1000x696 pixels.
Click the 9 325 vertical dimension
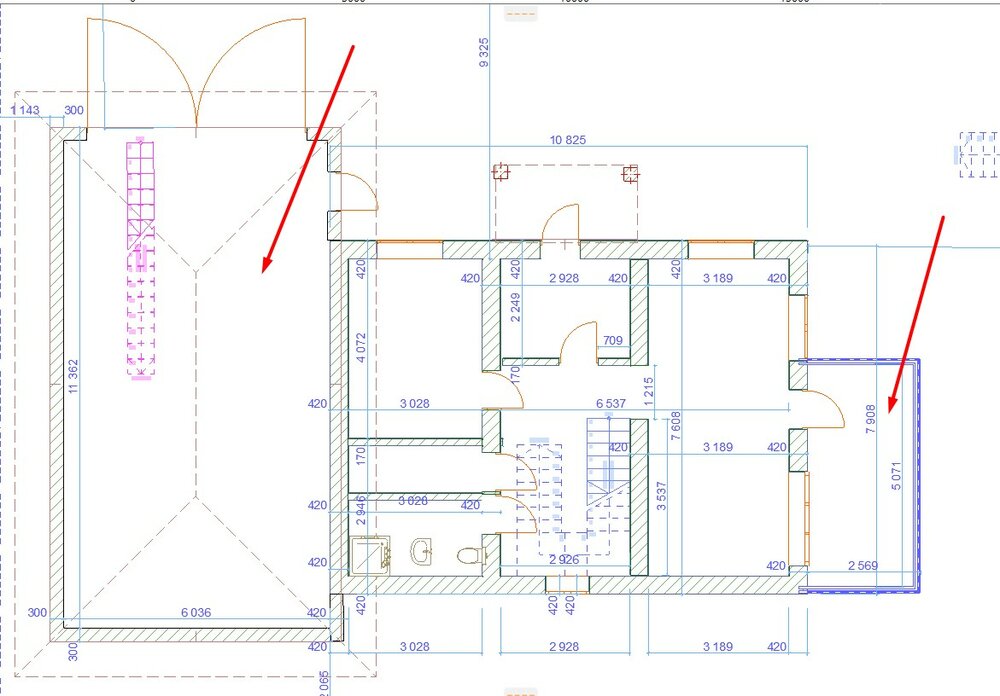(x=483, y=52)
